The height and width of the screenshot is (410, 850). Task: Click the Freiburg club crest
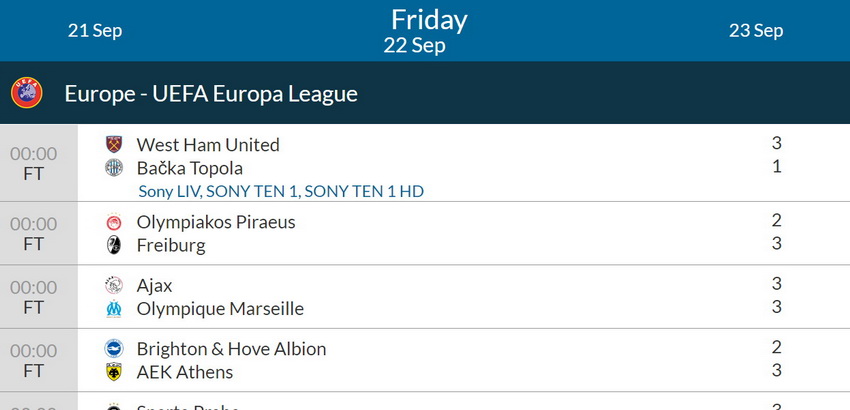[114, 245]
